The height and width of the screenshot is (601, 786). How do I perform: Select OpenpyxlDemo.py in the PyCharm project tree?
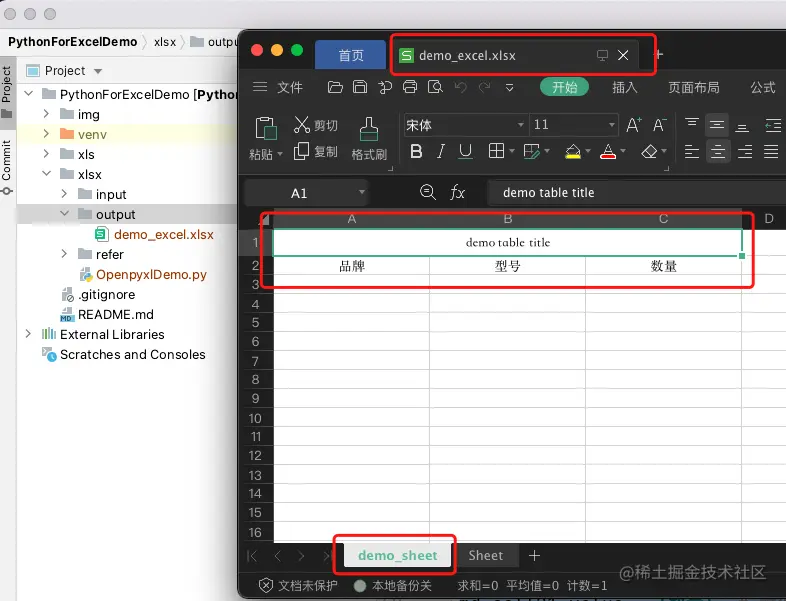(151, 275)
